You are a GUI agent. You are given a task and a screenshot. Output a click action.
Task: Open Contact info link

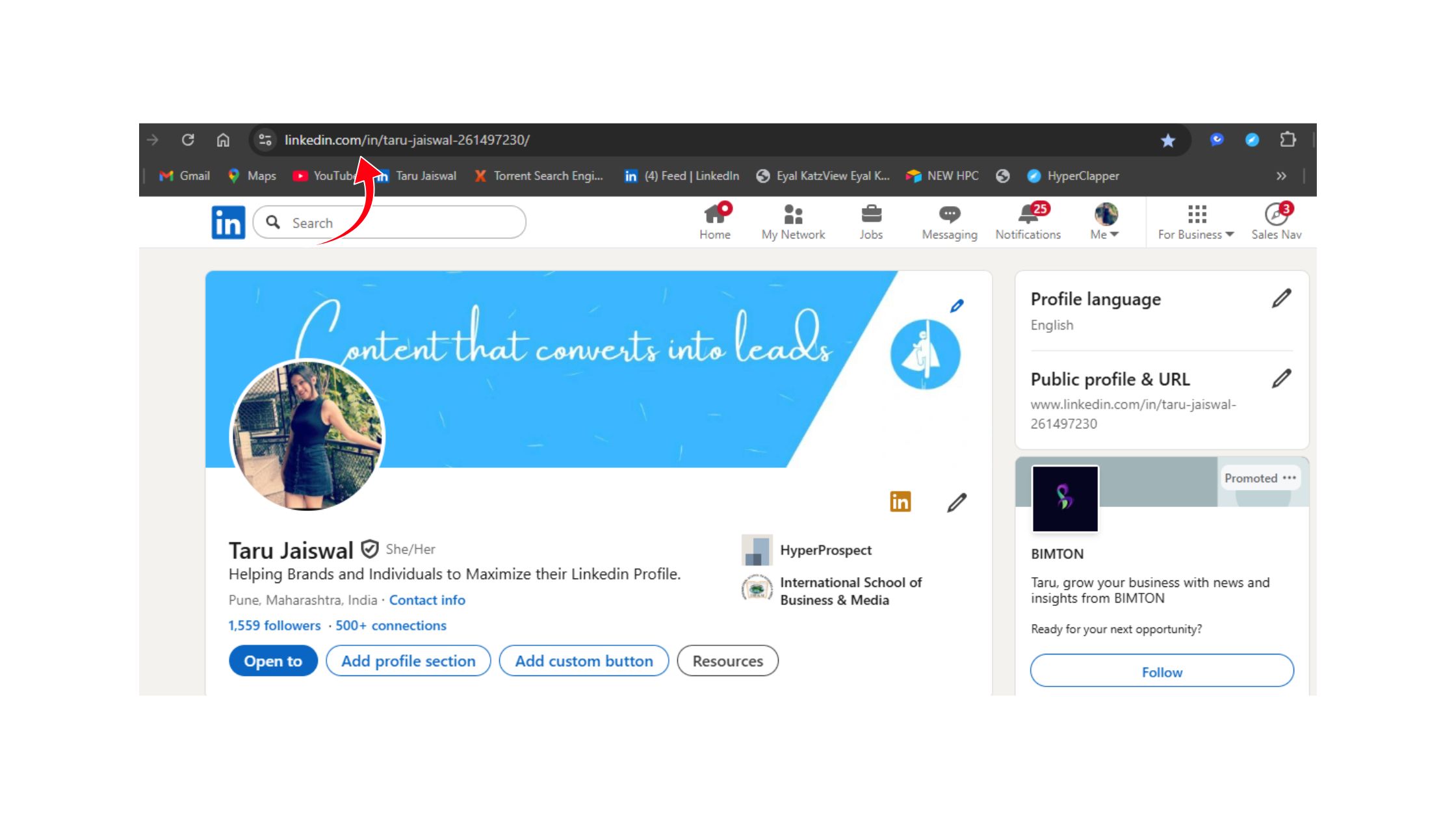pos(427,600)
